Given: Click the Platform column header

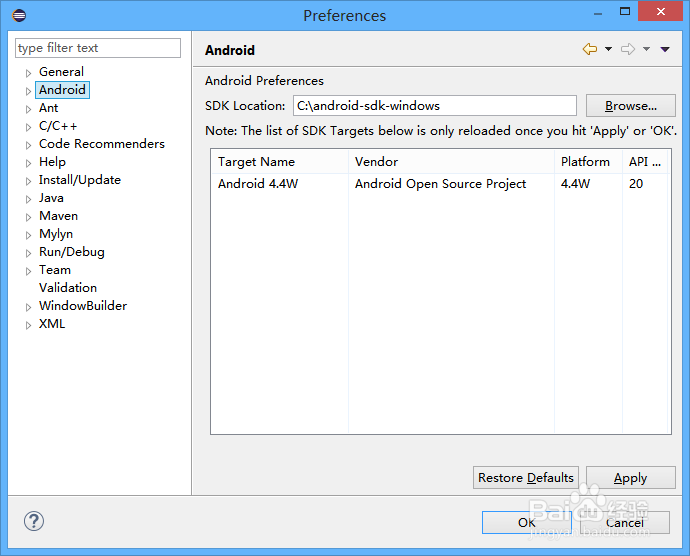Looking at the screenshot, I should click(585, 162).
